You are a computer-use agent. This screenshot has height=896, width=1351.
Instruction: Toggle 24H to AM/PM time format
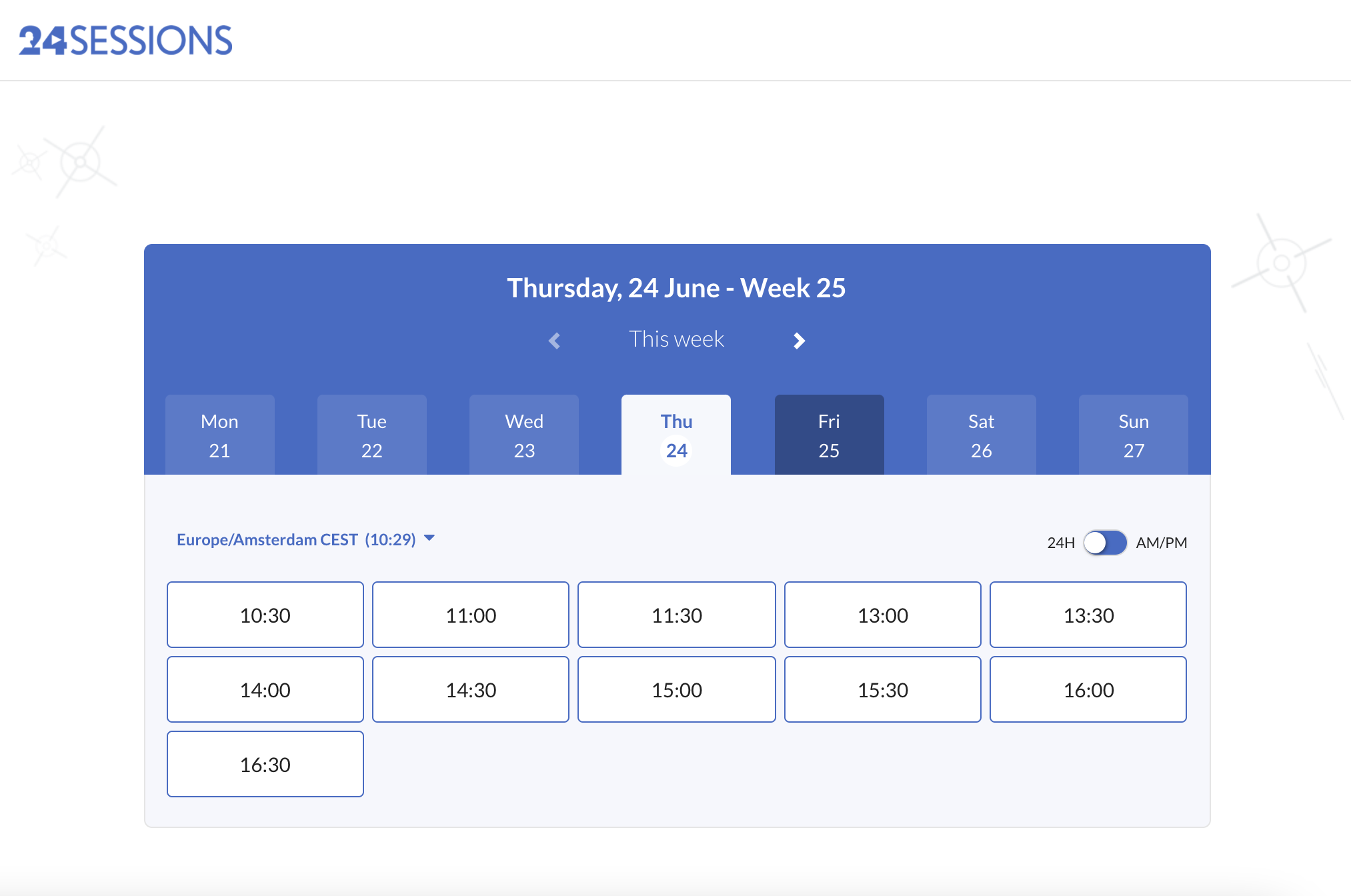[1104, 543]
